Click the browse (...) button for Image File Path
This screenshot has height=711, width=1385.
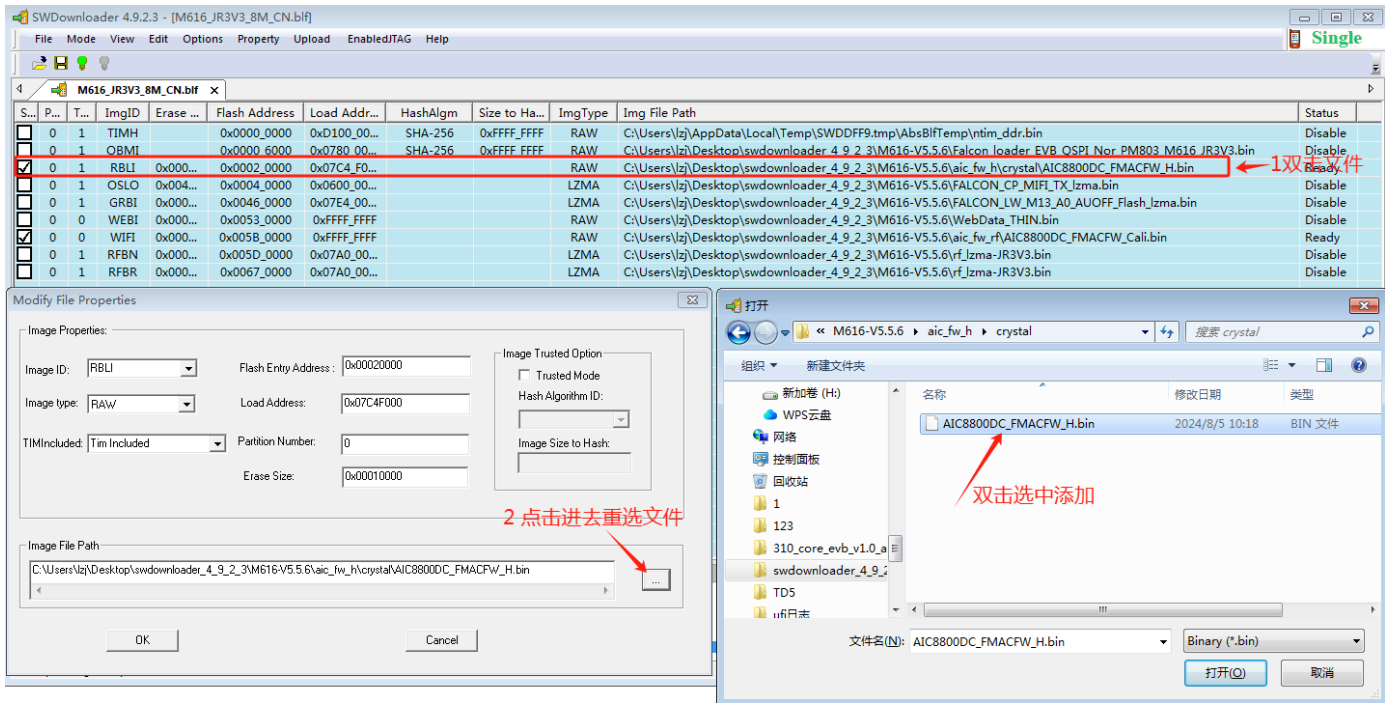656,579
